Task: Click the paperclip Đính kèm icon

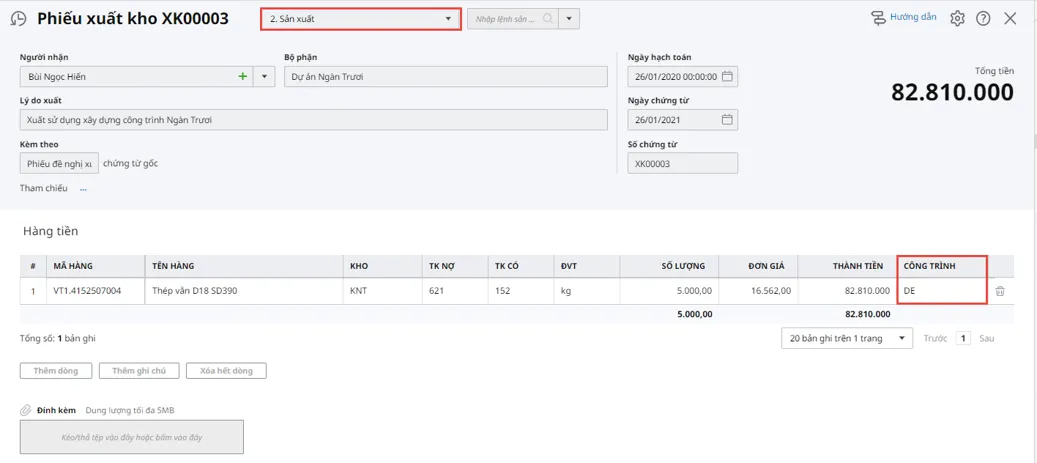Action: [26, 410]
